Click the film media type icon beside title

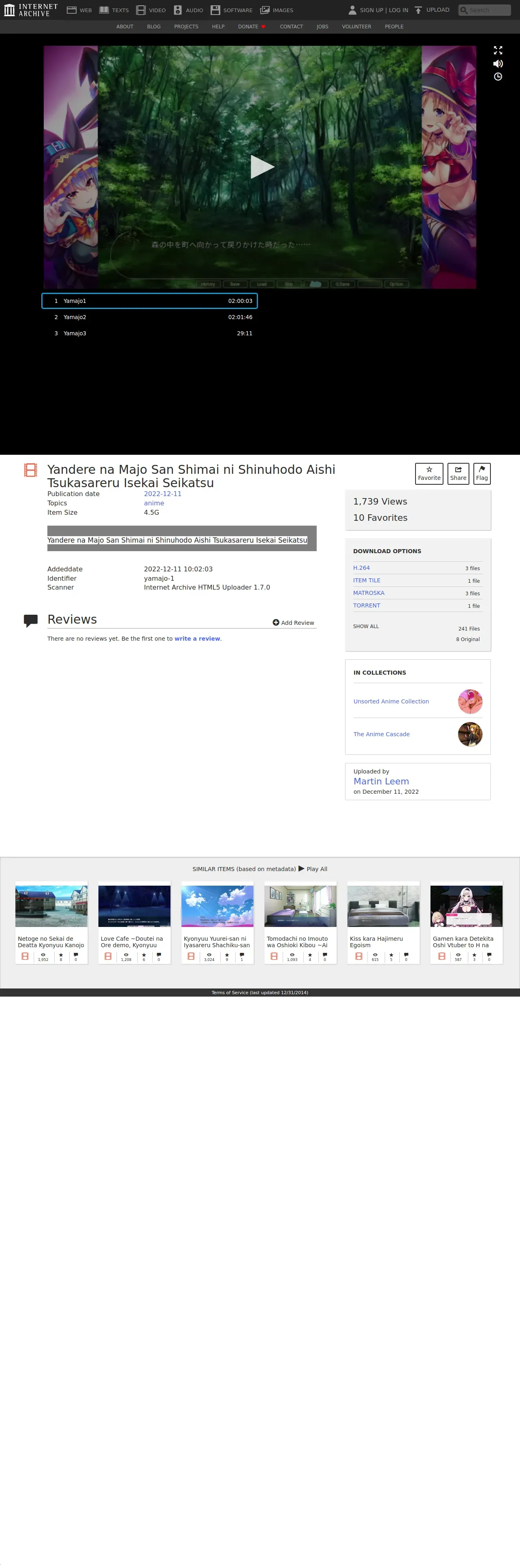pos(30,470)
